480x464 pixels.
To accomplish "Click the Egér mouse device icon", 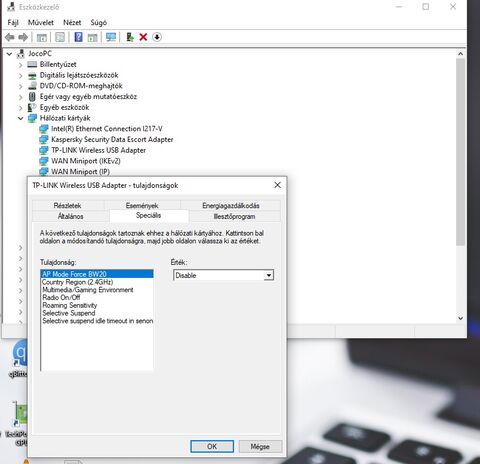I will pos(32,97).
